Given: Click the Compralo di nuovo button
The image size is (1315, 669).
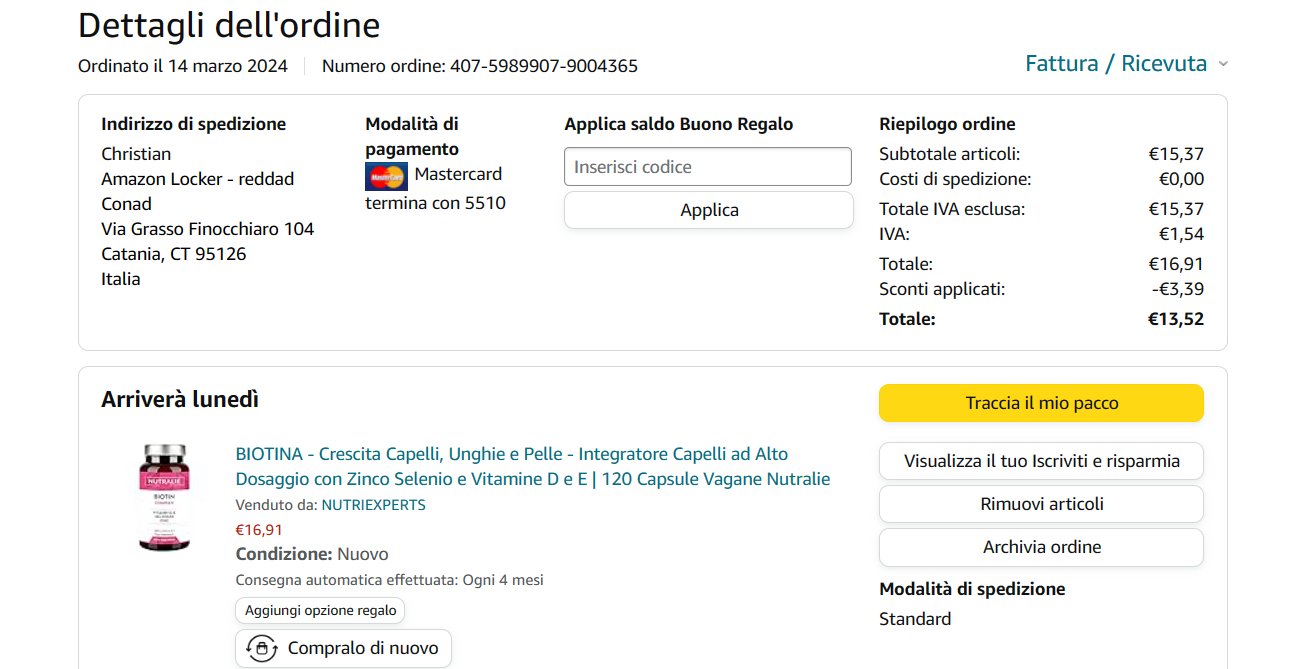Looking at the screenshot, I should (343, 648).
